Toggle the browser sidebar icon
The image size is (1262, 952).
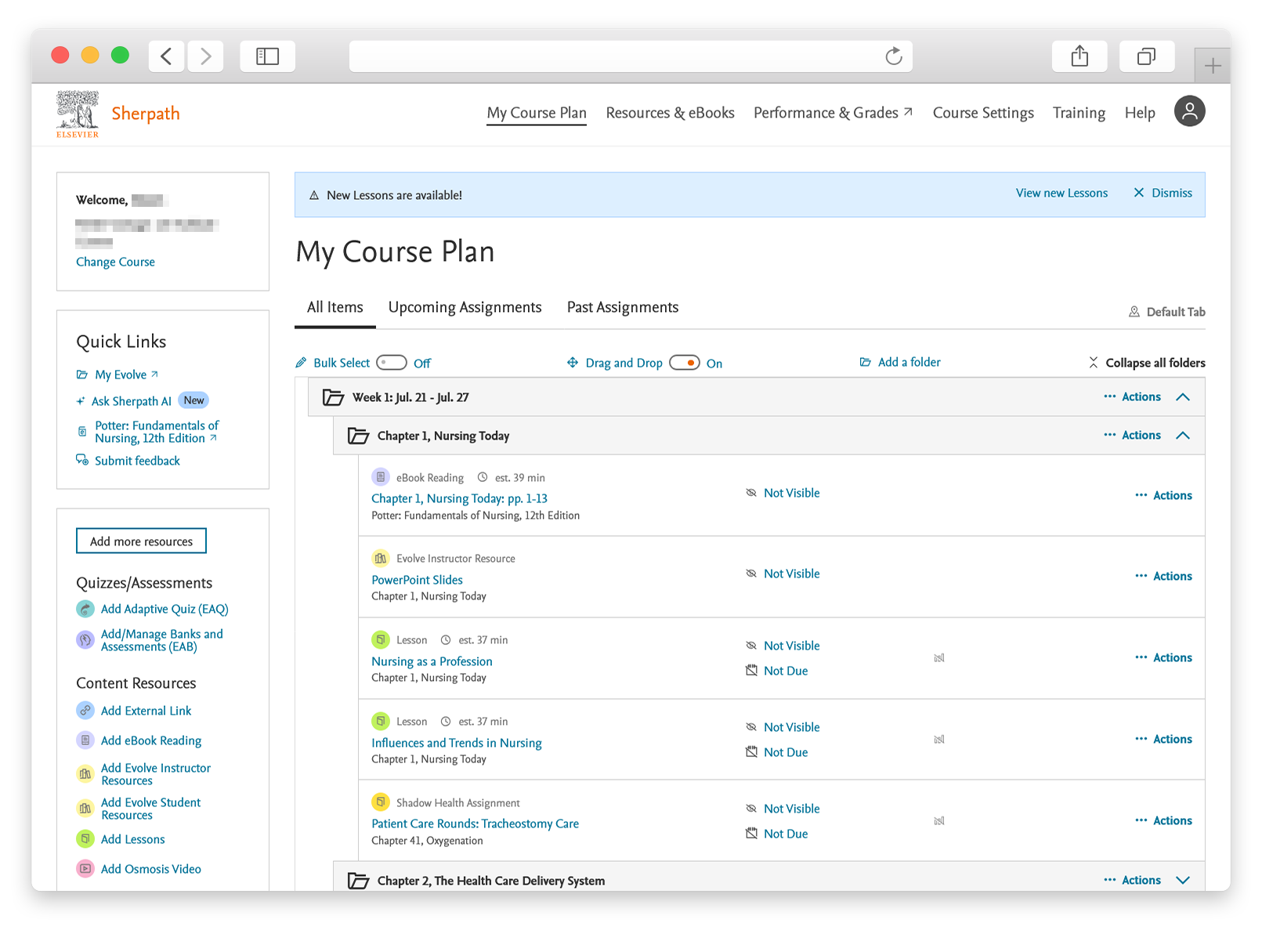(267, 56)
